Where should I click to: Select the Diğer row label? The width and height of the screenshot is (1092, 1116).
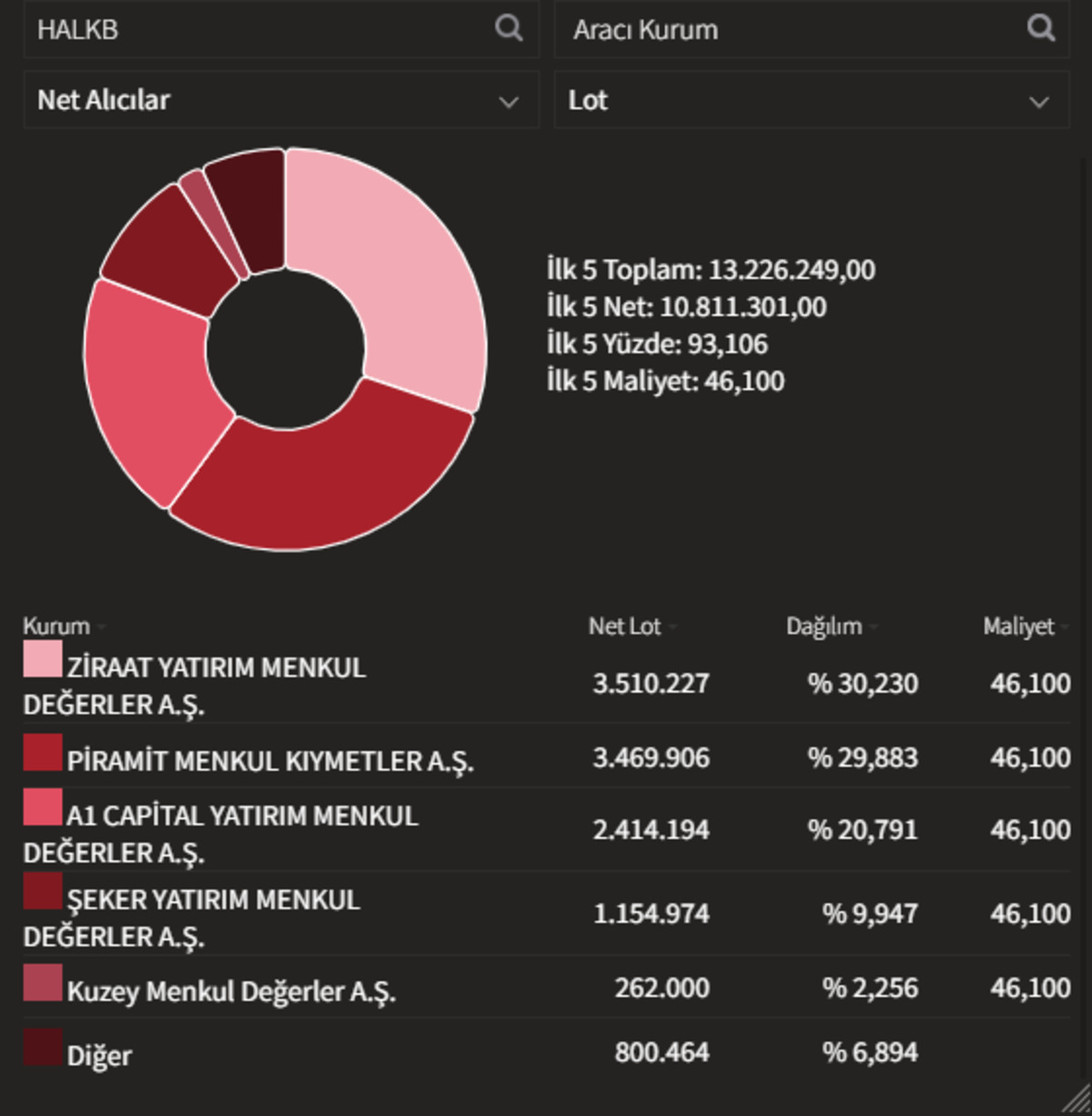tap(99, 1056)
